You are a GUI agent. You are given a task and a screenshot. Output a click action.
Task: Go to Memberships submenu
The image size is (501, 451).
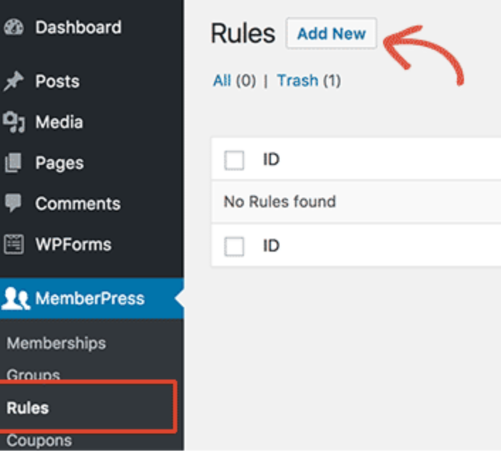coord(56,343)
